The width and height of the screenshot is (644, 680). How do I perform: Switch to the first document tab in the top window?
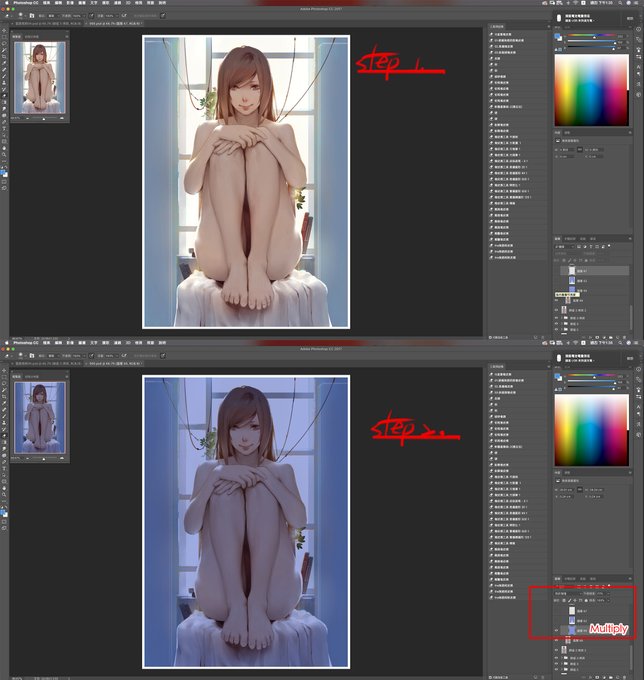click(x=47, y=23)
